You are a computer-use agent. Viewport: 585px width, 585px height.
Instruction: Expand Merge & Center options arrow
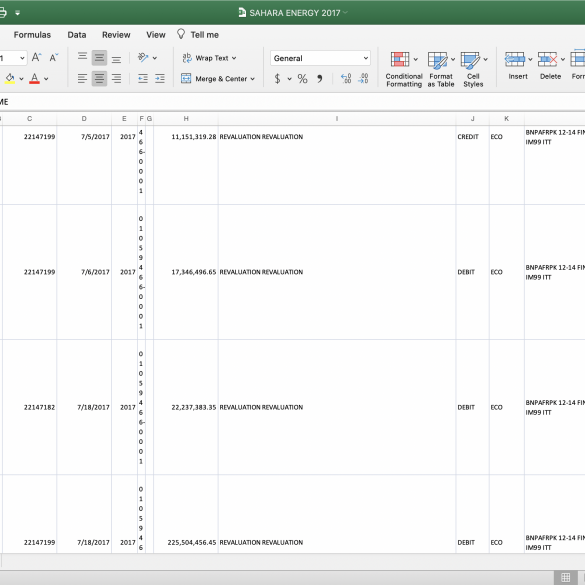click(x=253, y=79)
